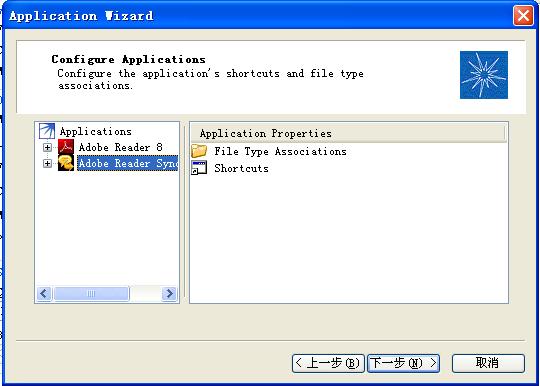
Task: Cancel the wizard with 取消
Action: [488, 363]
